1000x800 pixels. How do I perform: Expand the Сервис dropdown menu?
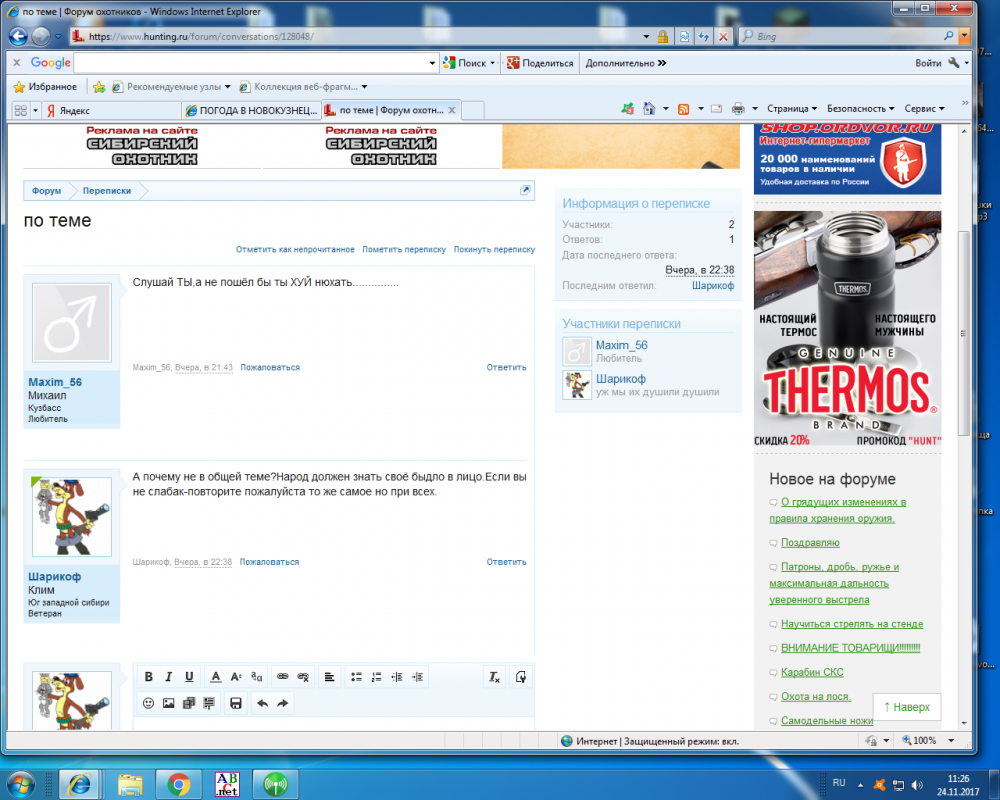coord(924,109)
